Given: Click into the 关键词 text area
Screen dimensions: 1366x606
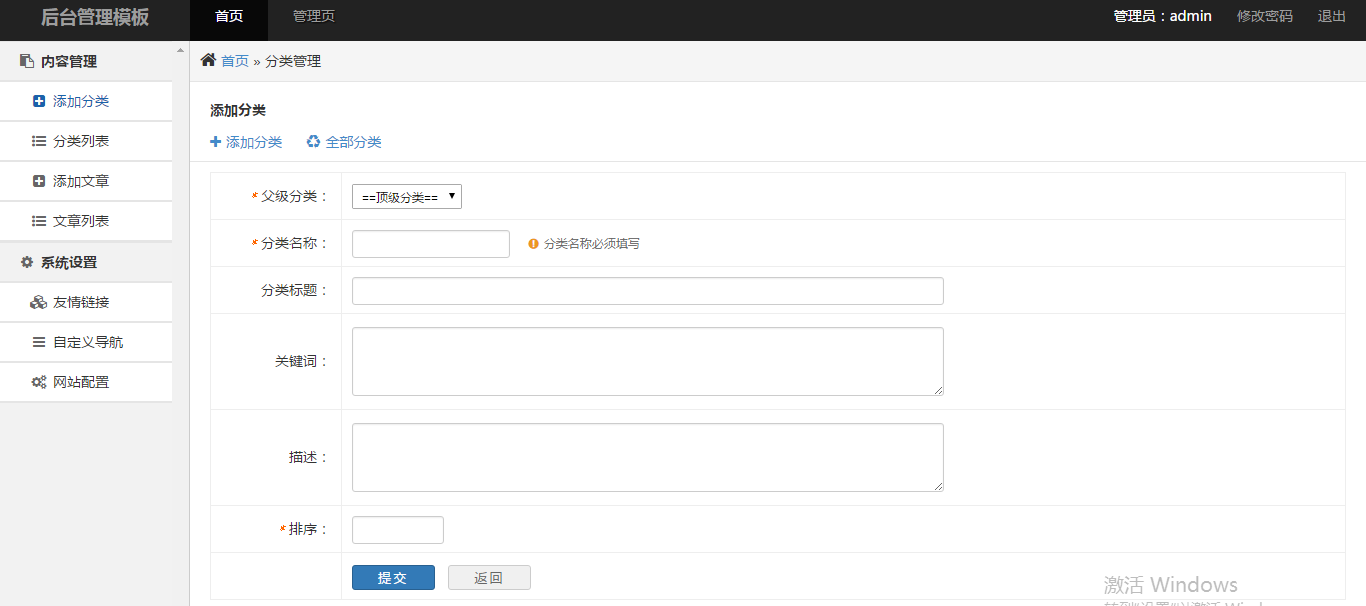Looking at the screenshot, I should (x=647, y=361).
